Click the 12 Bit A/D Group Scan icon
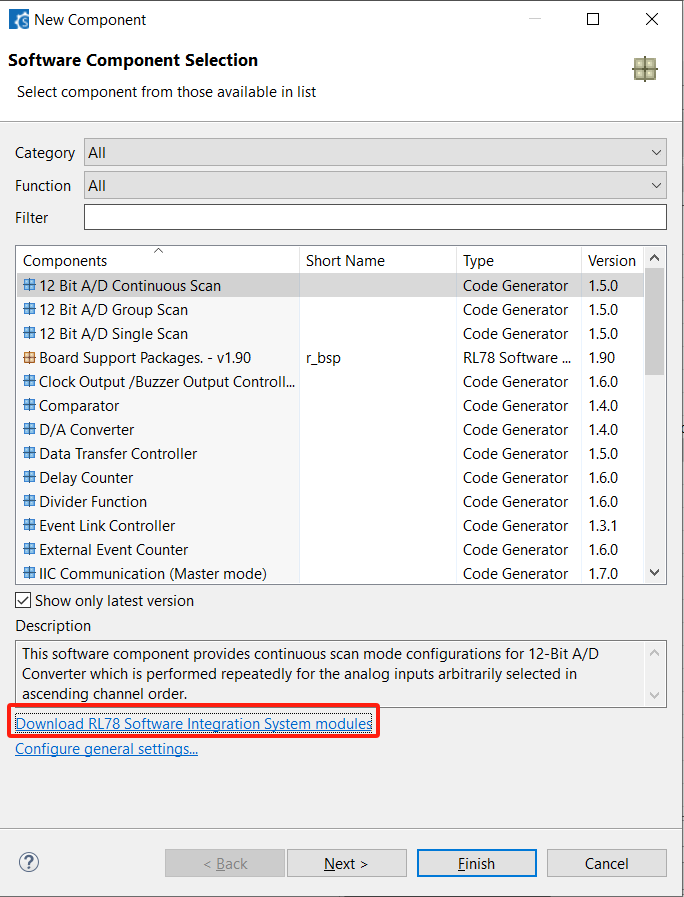The width and height of the screenshot is (684, 897). (29, 310)
